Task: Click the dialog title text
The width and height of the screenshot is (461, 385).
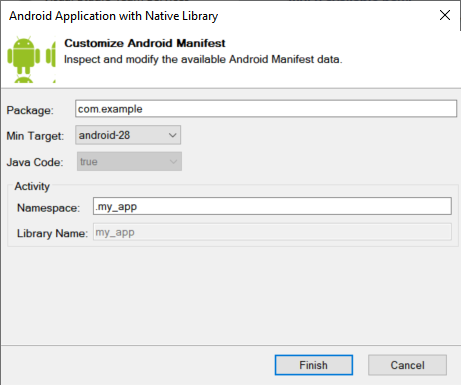Action: point(113,16)
